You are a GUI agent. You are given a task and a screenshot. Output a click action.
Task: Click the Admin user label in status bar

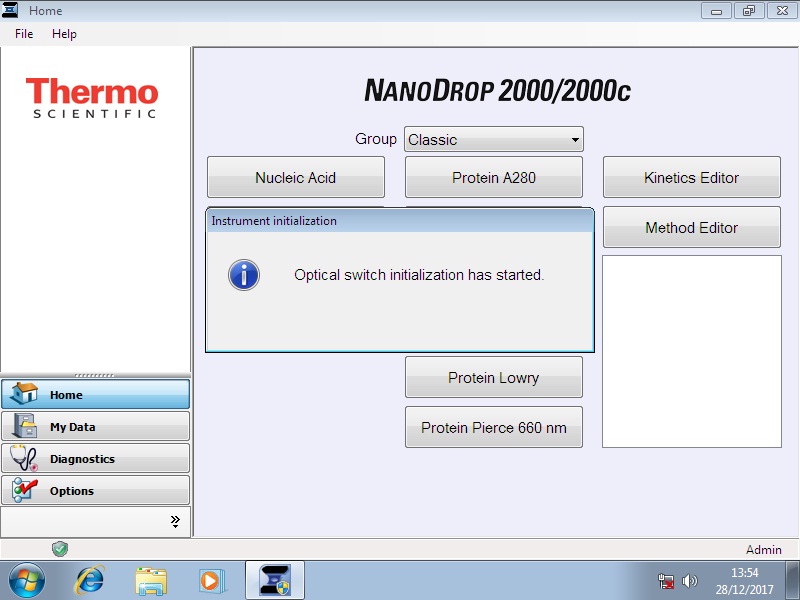[x=763, y=549]
